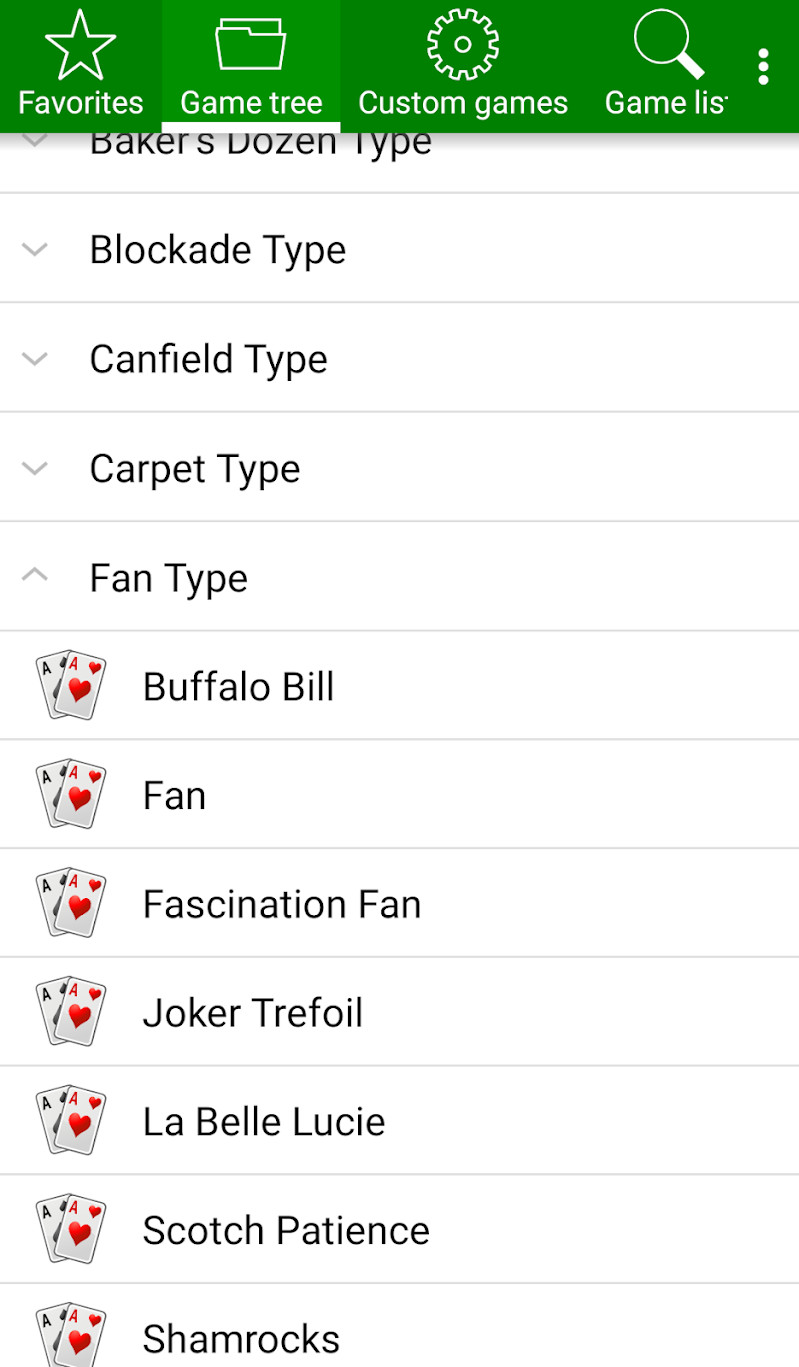This screenshot has width=799, height=1367.
Task: Collapse the Fan Type chevron
Action: [x=35, y=576]
